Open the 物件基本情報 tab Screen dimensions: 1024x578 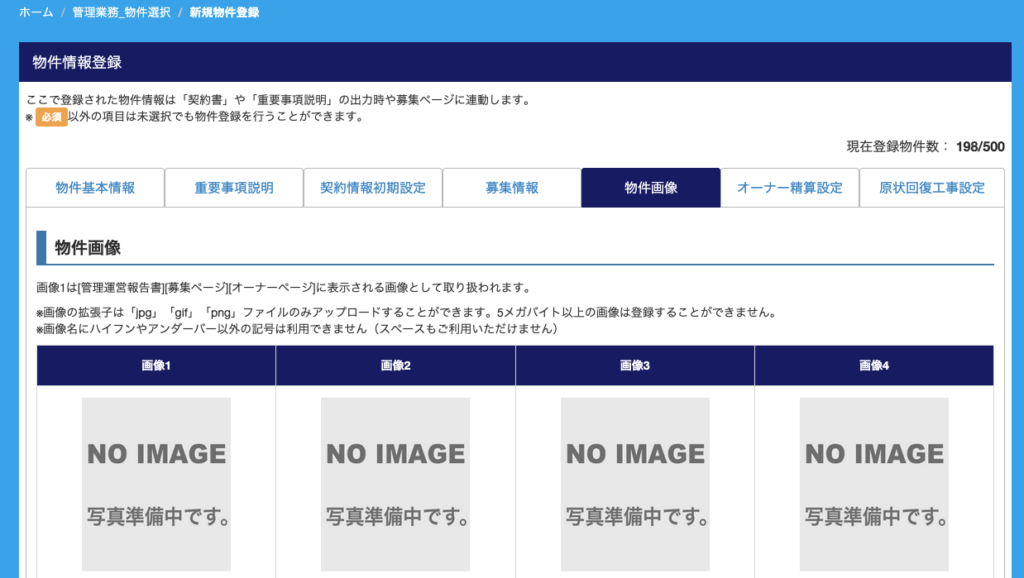(95, 188)
